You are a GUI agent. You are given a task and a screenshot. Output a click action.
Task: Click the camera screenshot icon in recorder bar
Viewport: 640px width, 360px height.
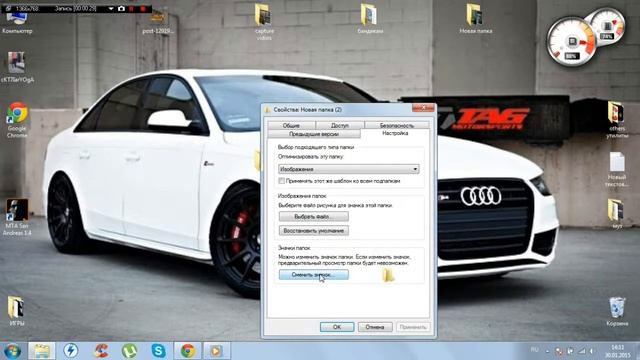click(x=121, y=8)
